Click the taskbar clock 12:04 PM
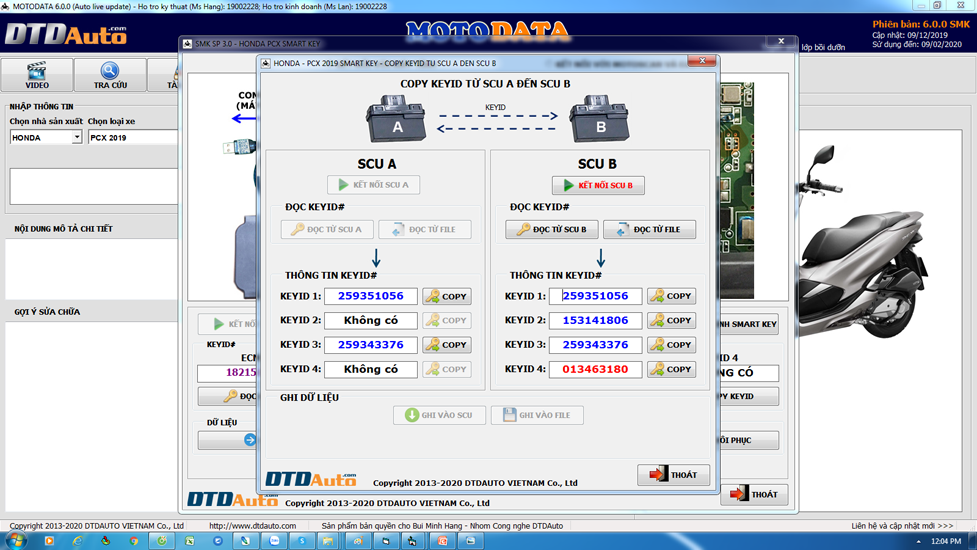Viewport: 977px width, 550px height. [x=946, y=541]
